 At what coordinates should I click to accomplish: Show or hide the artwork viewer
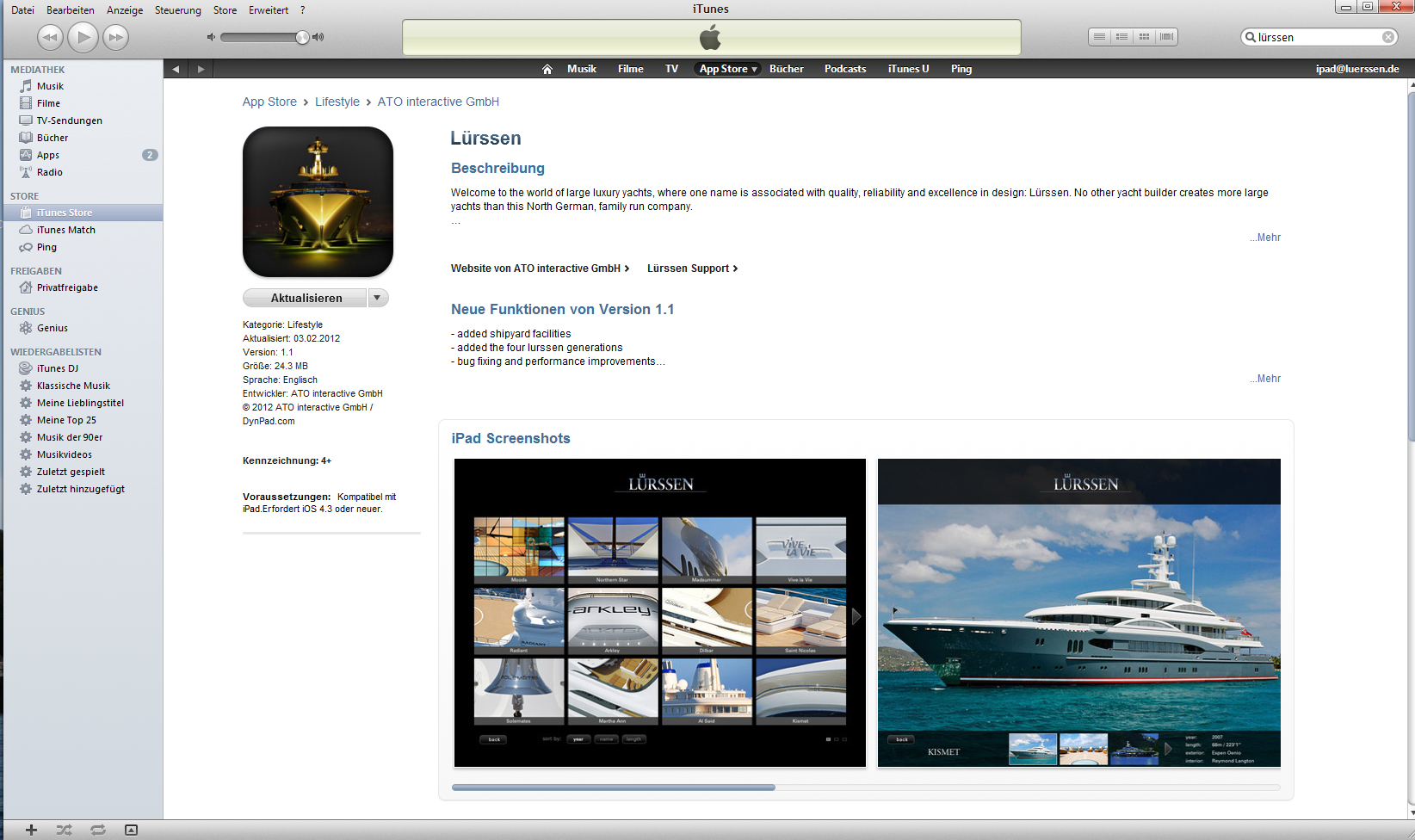click(x=131, y=830)
